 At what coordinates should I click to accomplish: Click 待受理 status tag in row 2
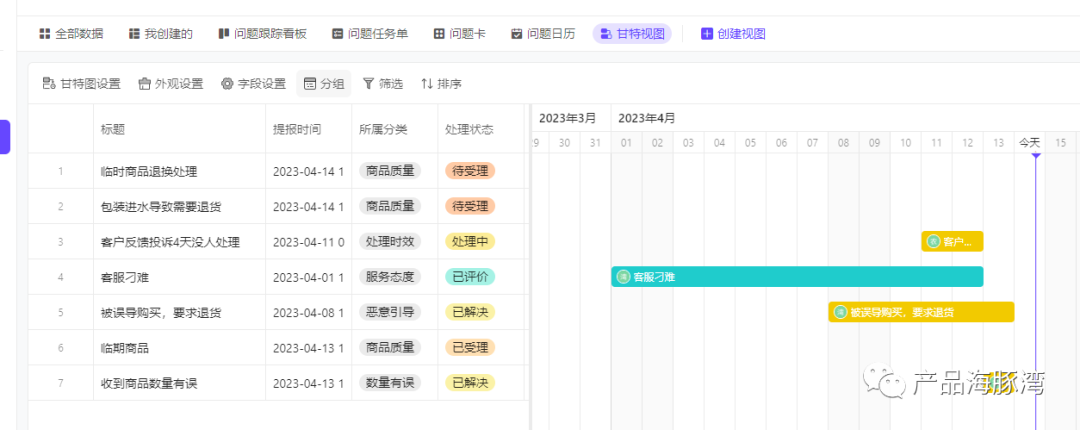click(x=470, y=206)
